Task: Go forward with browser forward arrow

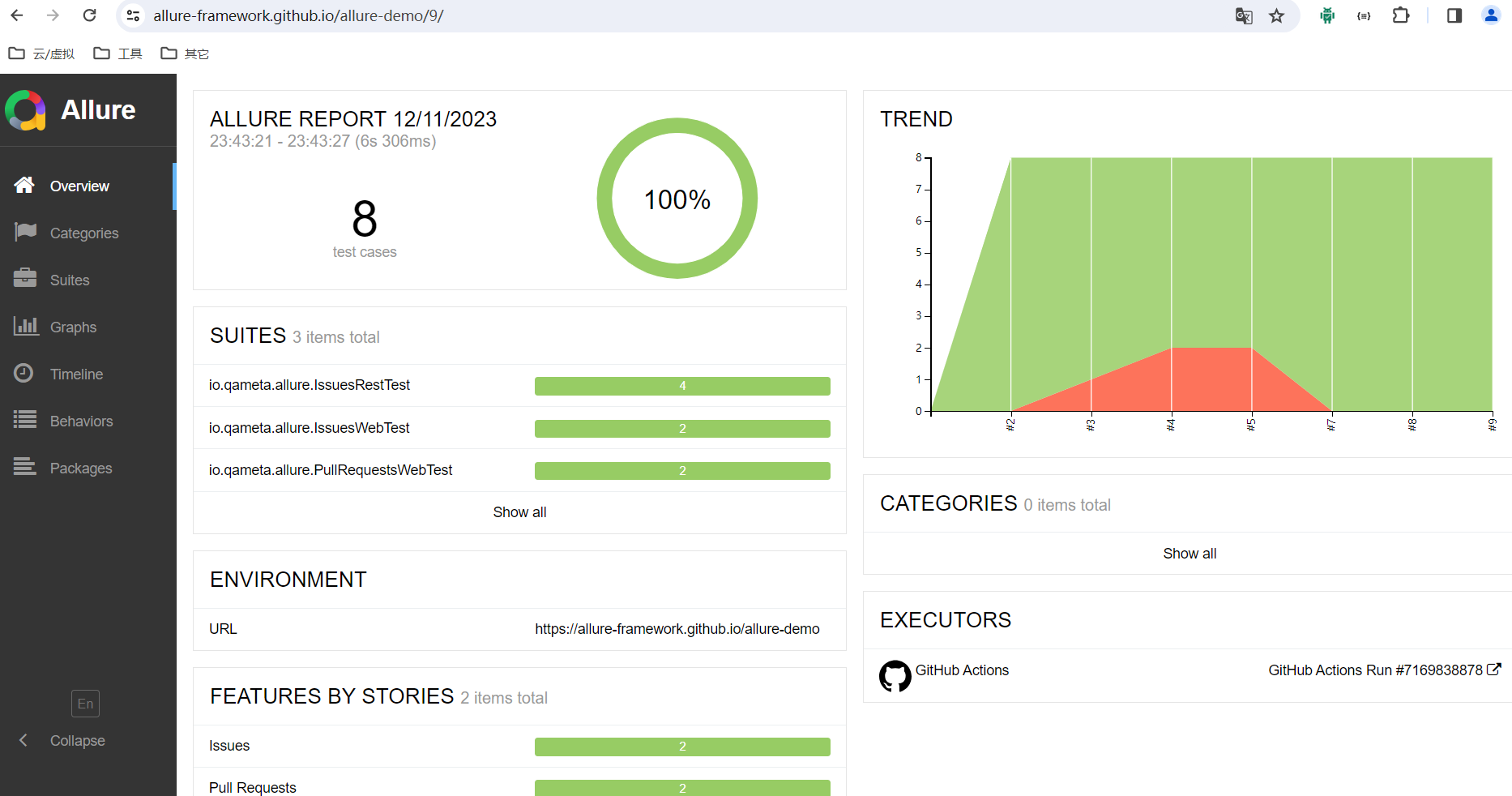Action: pyautogui.click(x=53, y=15)
